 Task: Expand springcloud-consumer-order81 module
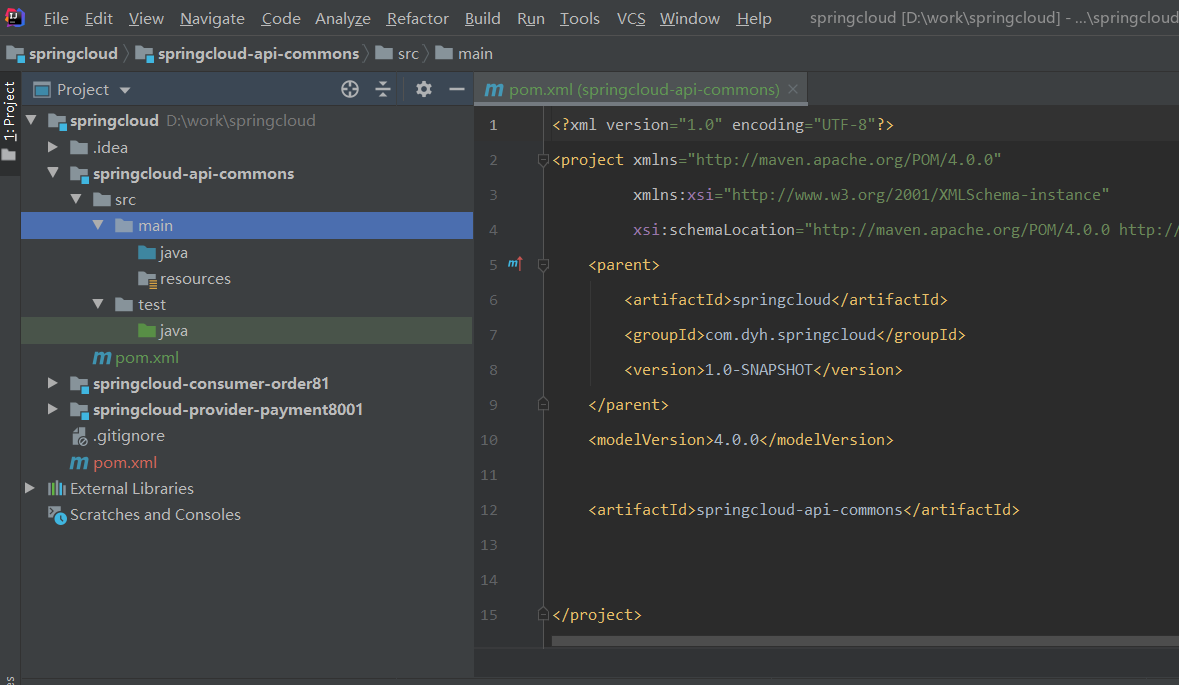point(53,383)
